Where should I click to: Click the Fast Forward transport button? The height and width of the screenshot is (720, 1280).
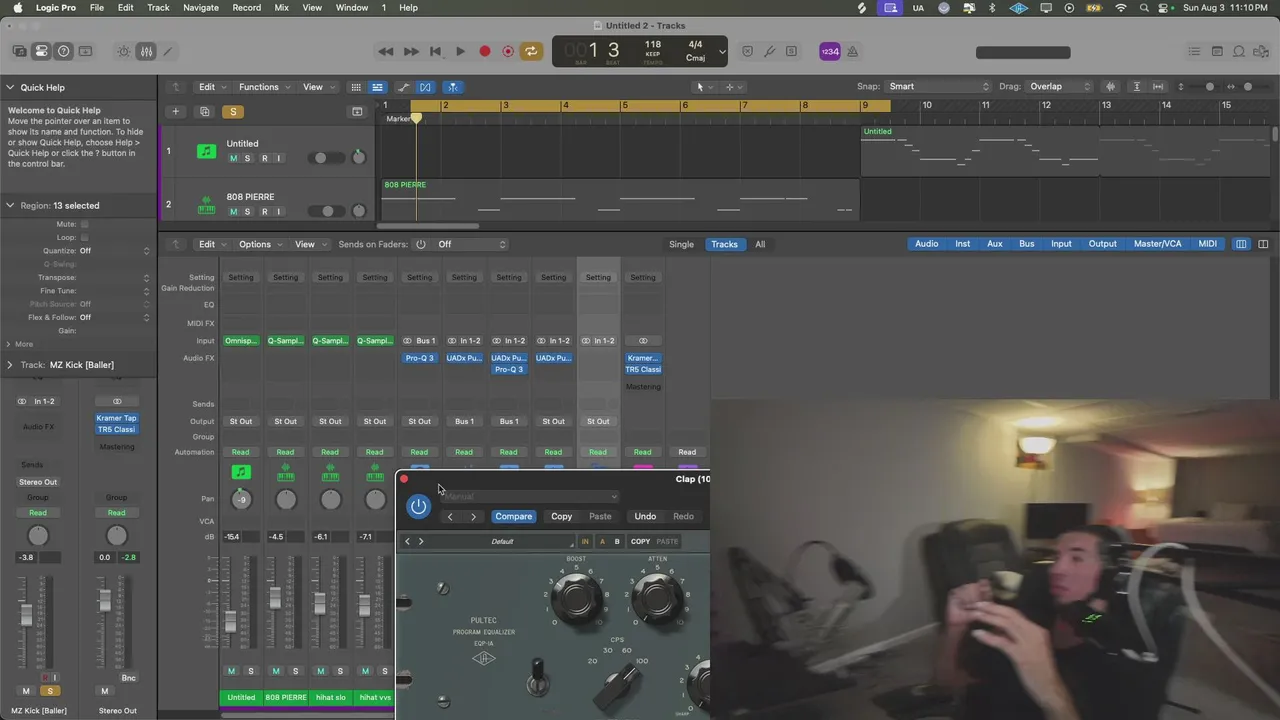click(411, 51)
